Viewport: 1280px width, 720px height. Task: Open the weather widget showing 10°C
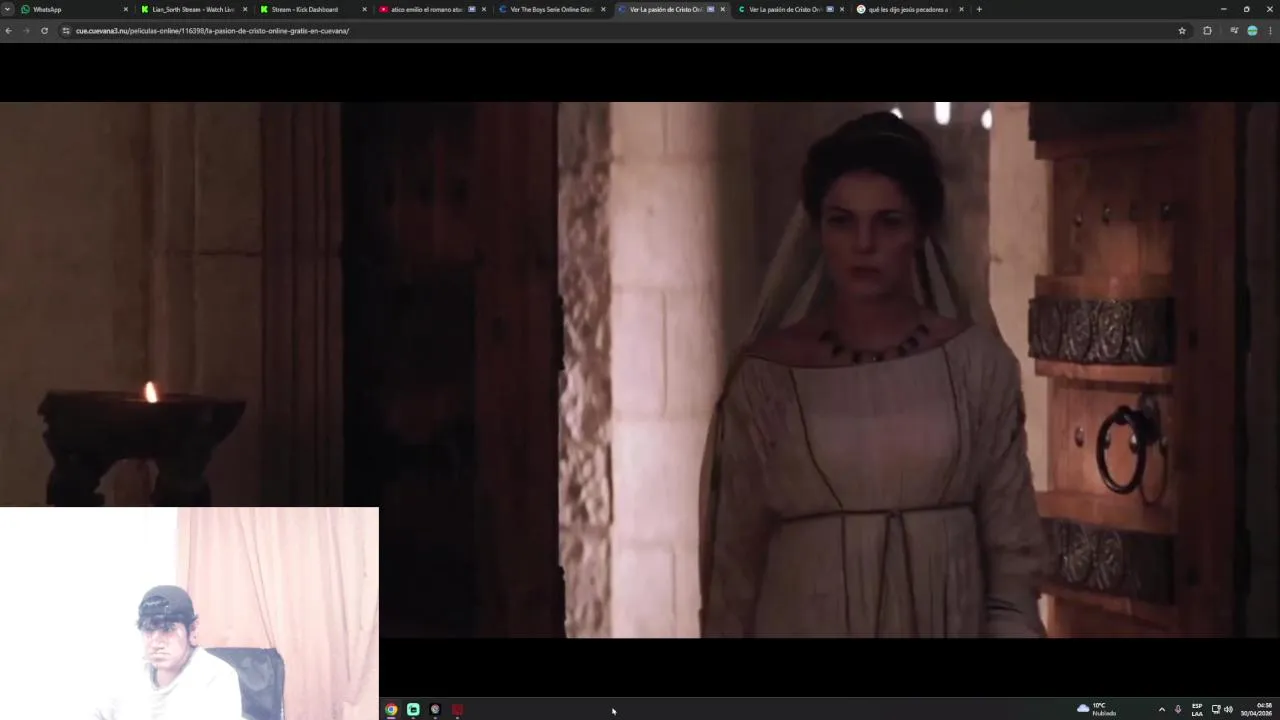(1097, 709)
